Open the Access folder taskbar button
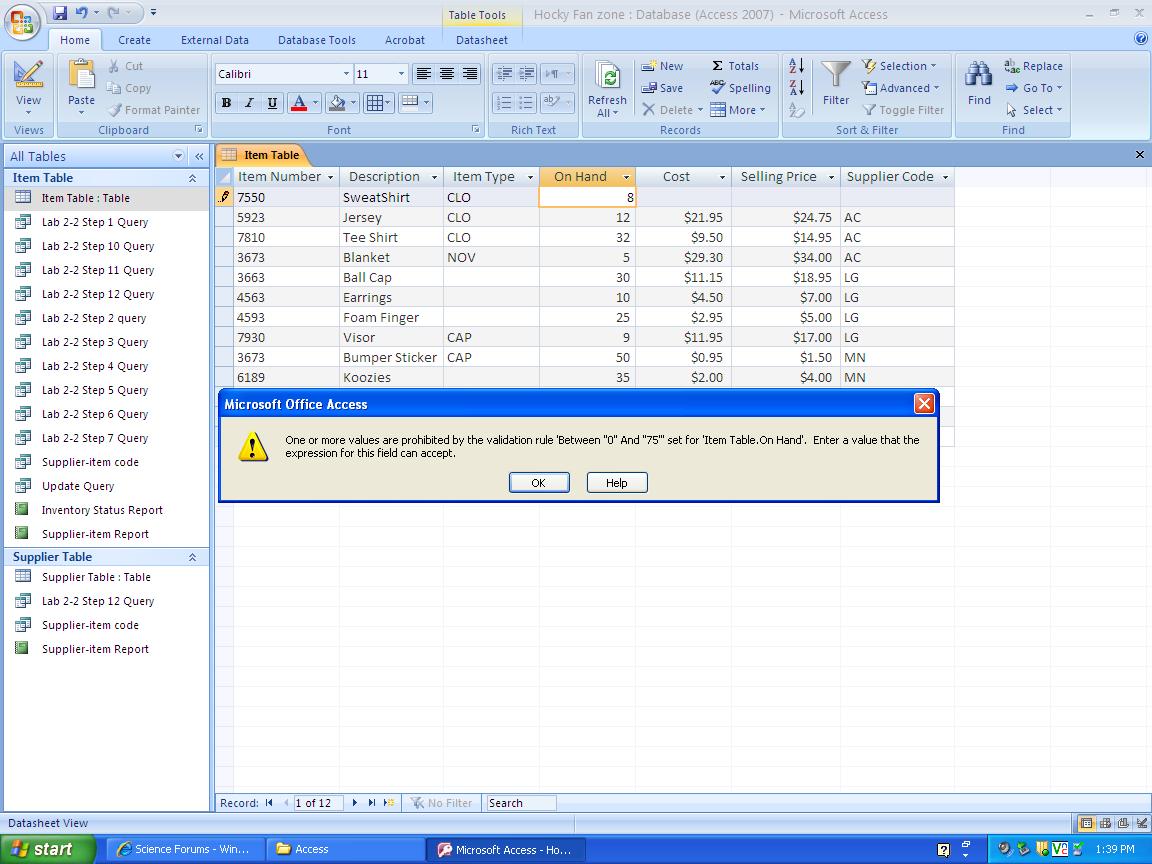Viewport: 1152px width, 864px height. 345,849
